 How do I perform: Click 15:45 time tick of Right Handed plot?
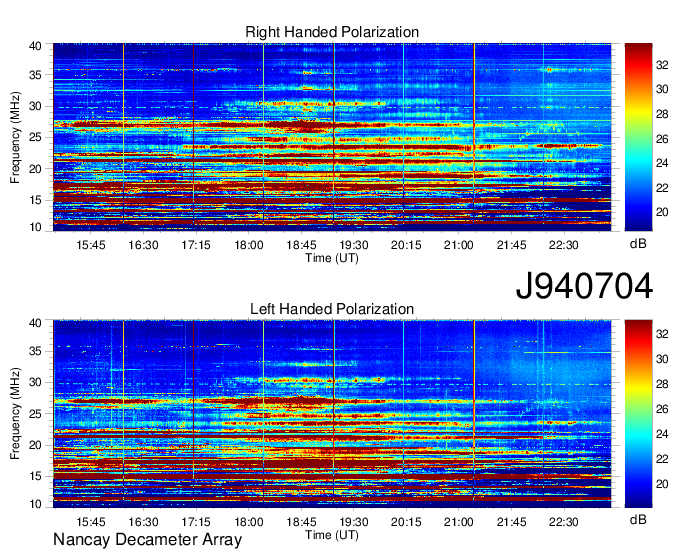point(91,245)
